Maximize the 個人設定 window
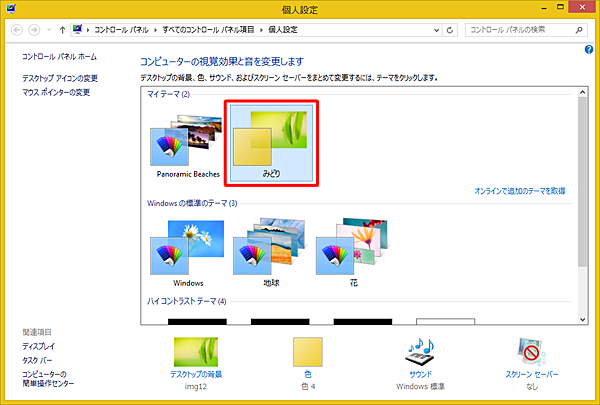600x405 pixels. click(560, 7)
